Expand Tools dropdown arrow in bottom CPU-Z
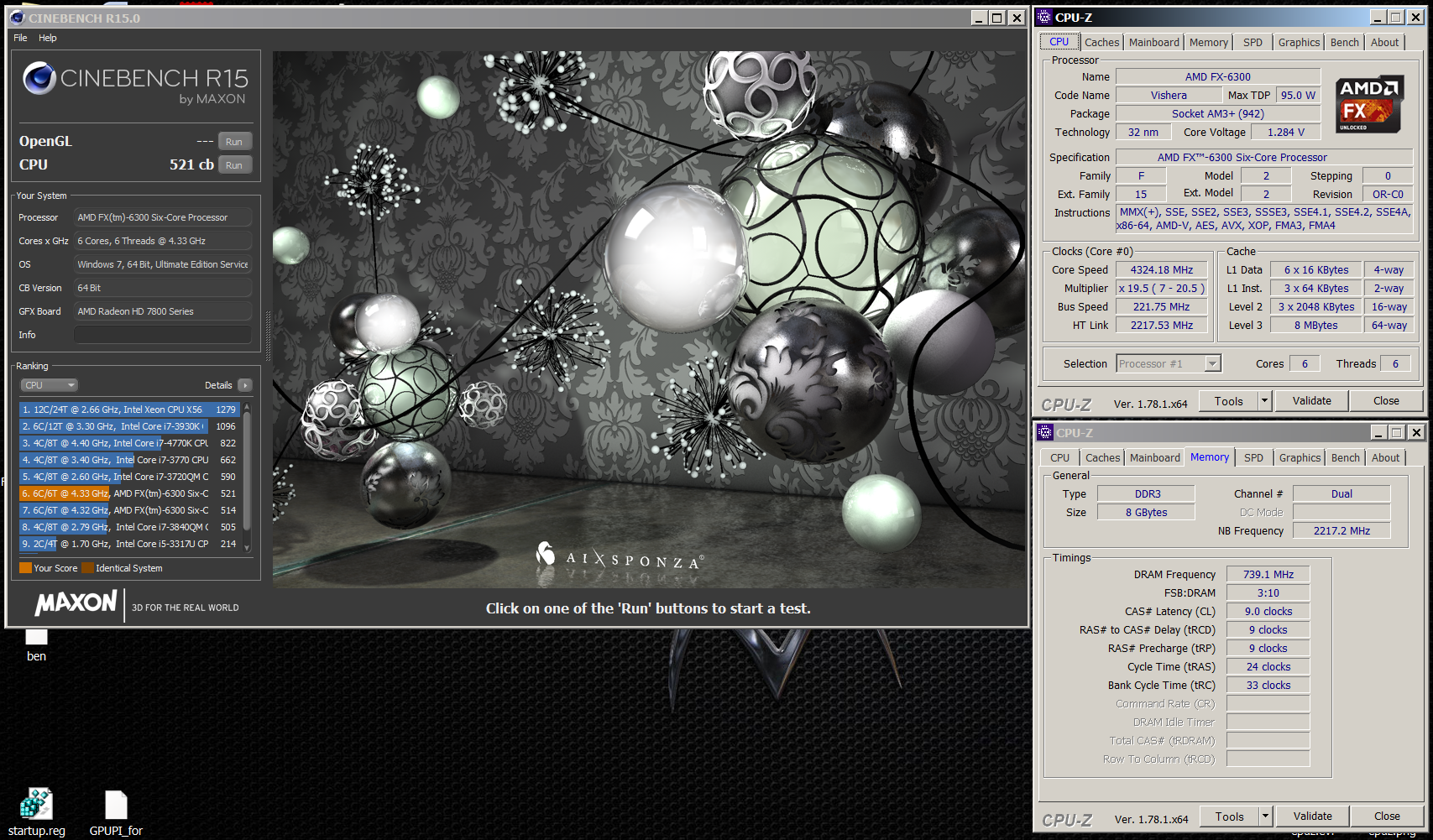 (1265, 816)
